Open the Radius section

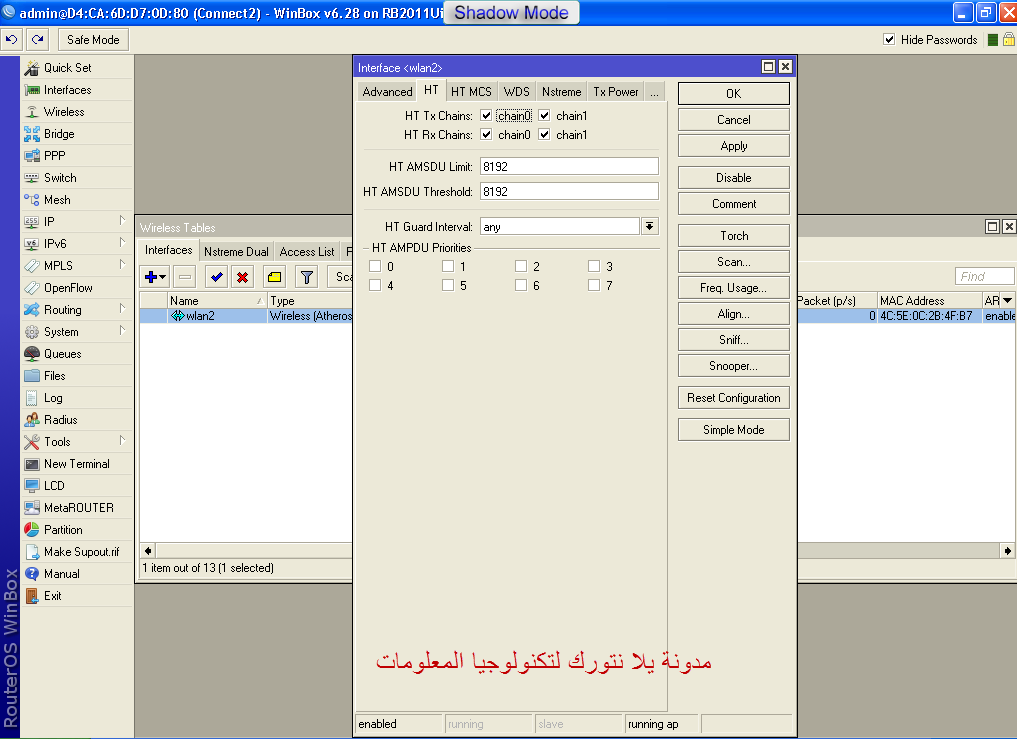click(60, 420)
